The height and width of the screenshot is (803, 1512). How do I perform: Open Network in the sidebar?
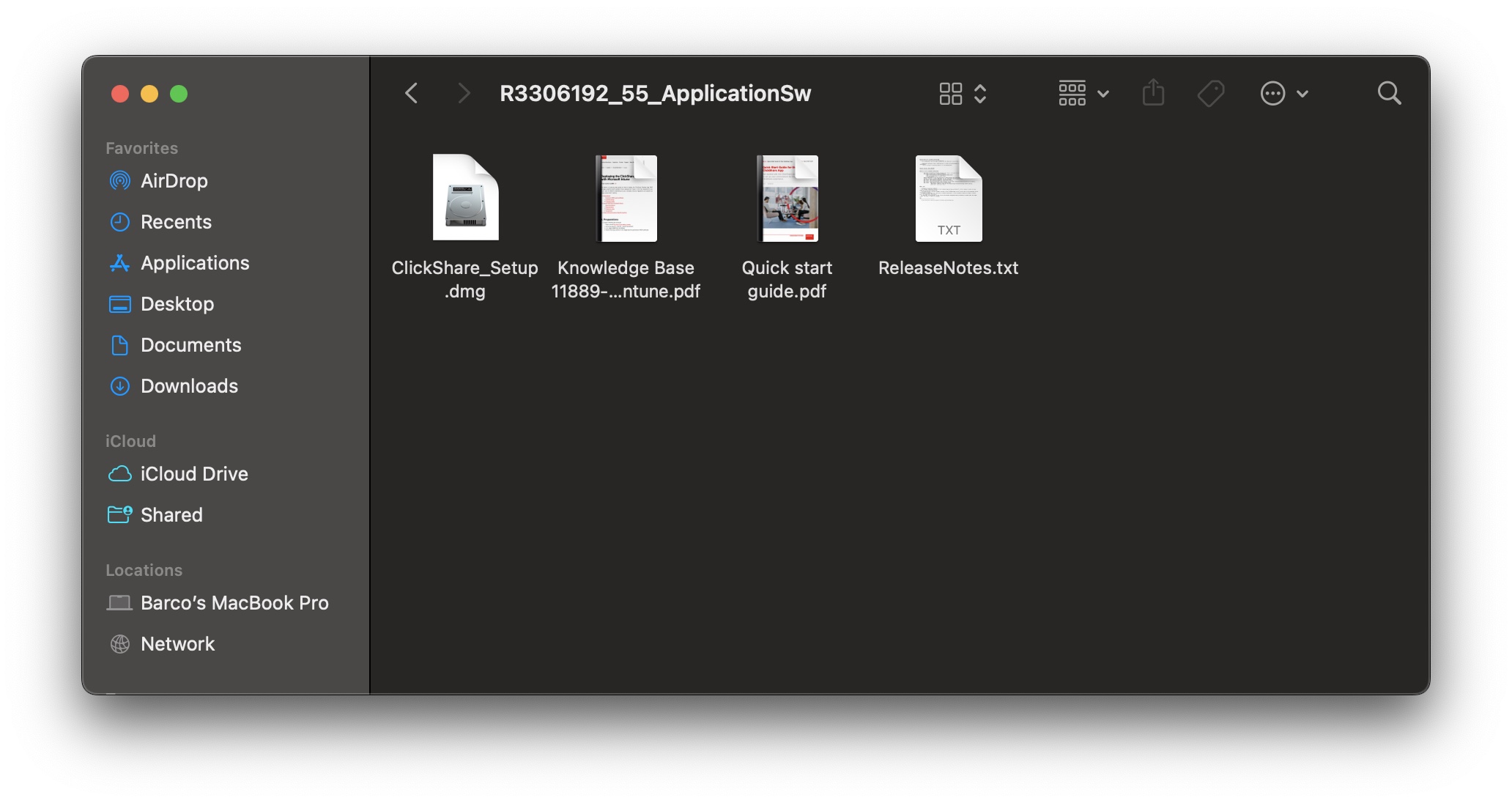(177, 644)
